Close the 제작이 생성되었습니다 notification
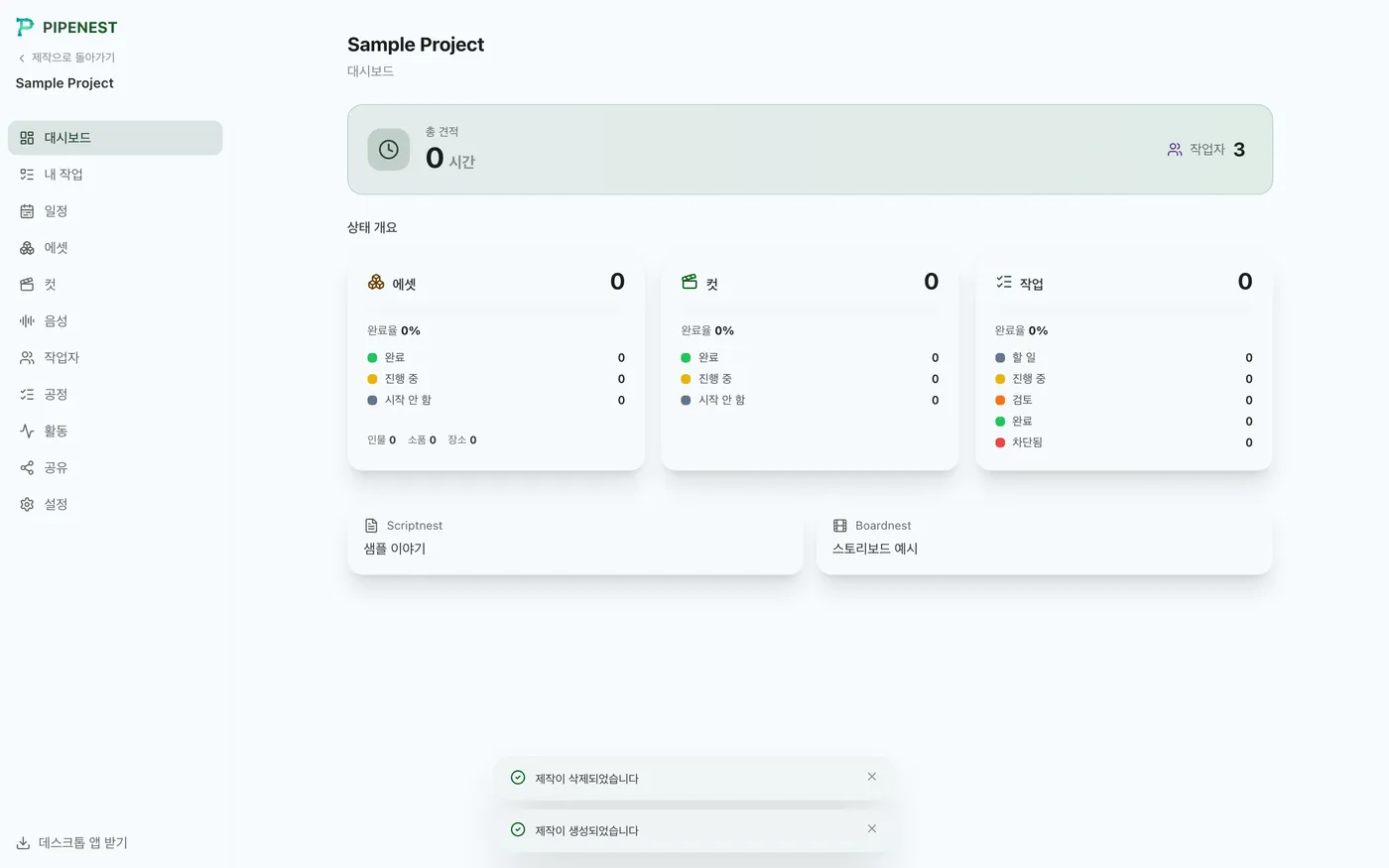Screen dimensions: 1389x868 [x=872, y=828]
